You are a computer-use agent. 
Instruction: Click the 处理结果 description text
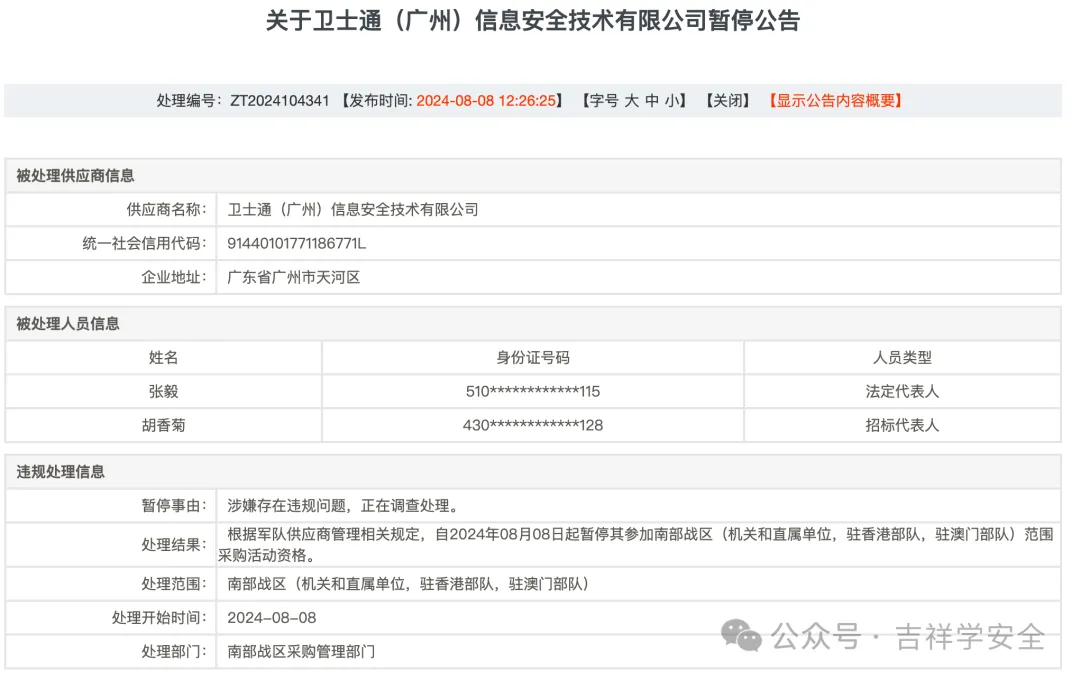point(636,545)
